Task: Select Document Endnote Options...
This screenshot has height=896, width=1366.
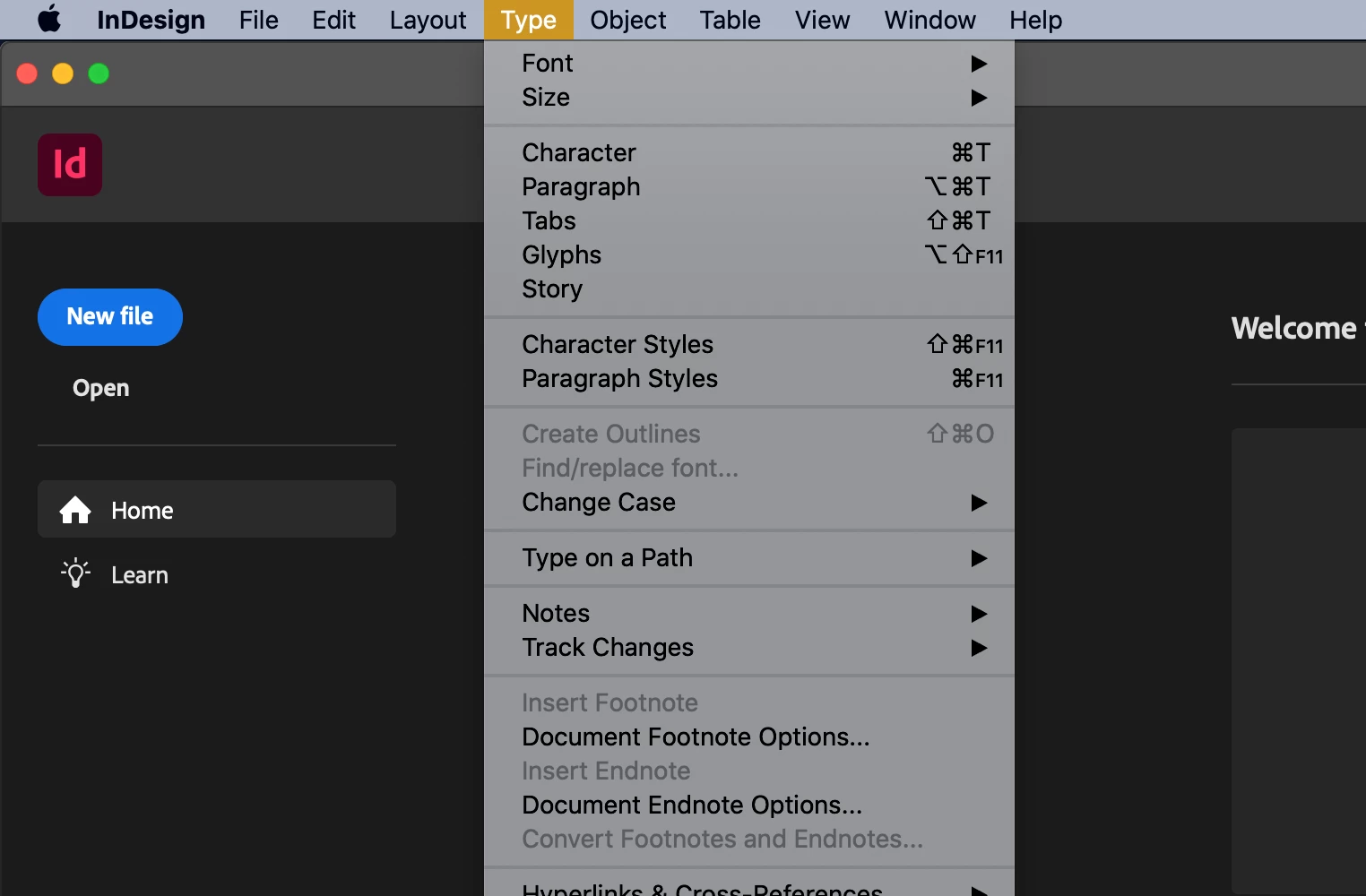Action: pyautogui.click(x=749, y=806)
